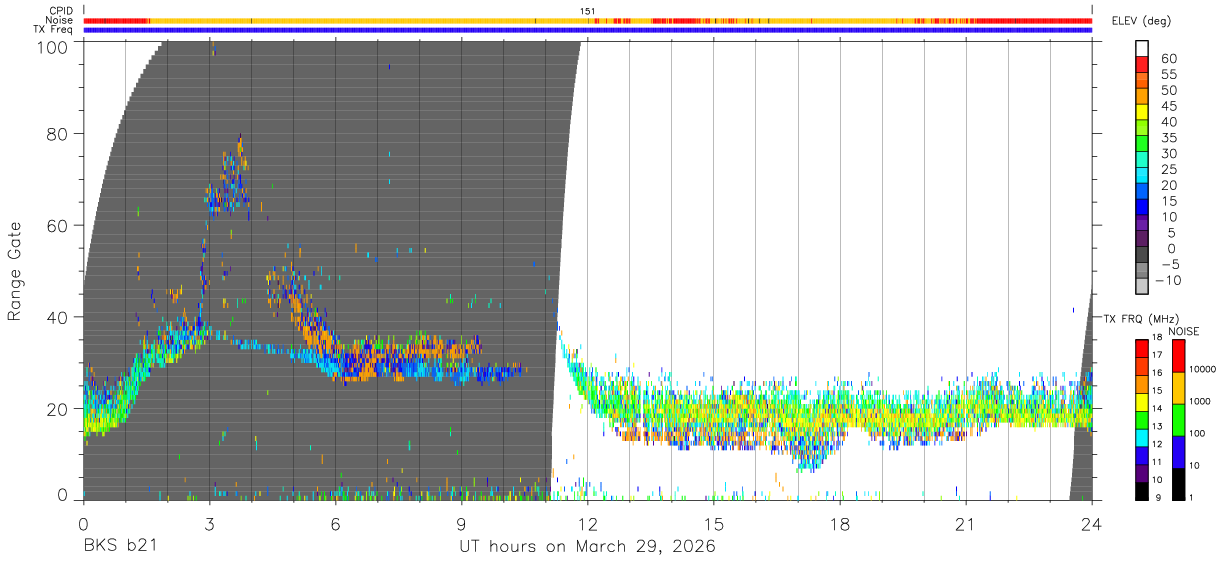
Task: Click Range Gate axis tick 40
Action: click(59, 317)
